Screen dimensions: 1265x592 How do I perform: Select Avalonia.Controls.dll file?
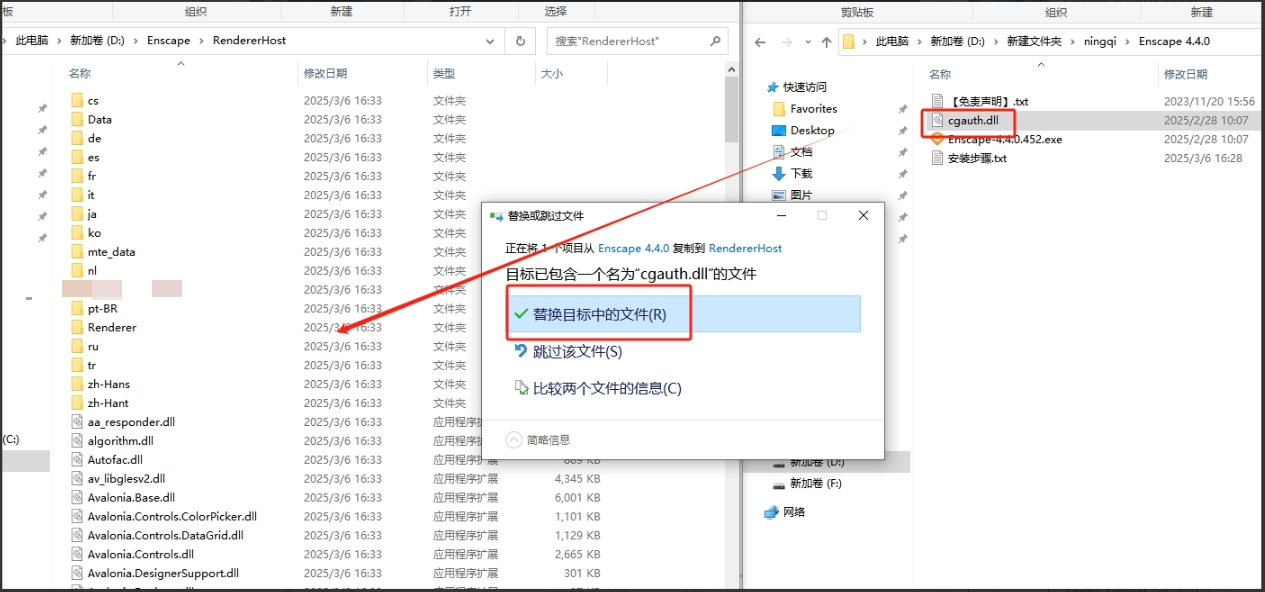(x=141, y=554)
